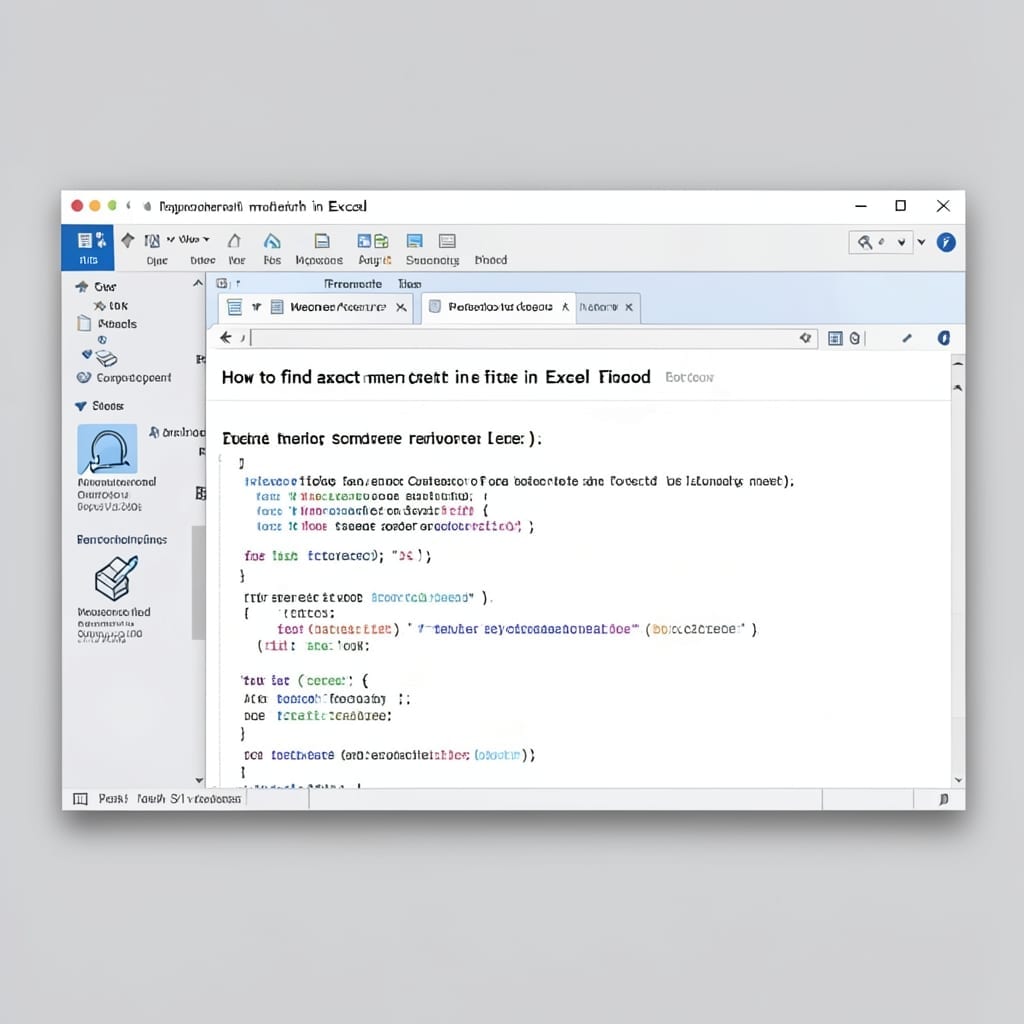Screen dimensions: 1024x1024
Task: Click the pencil edit icon near the address bar
Action: [906, 338]
